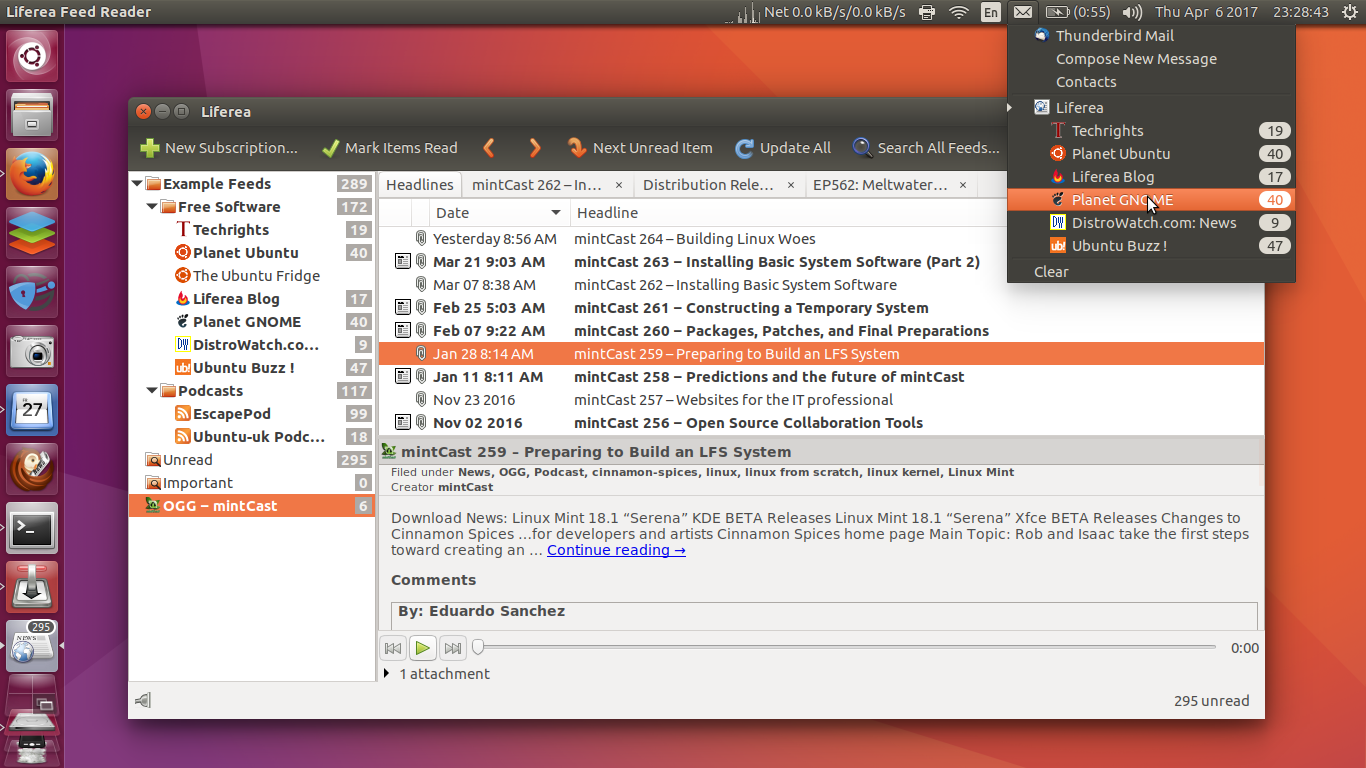Click the mail envelope indicator icon
1366x768 pixels.
point(1022,12)
